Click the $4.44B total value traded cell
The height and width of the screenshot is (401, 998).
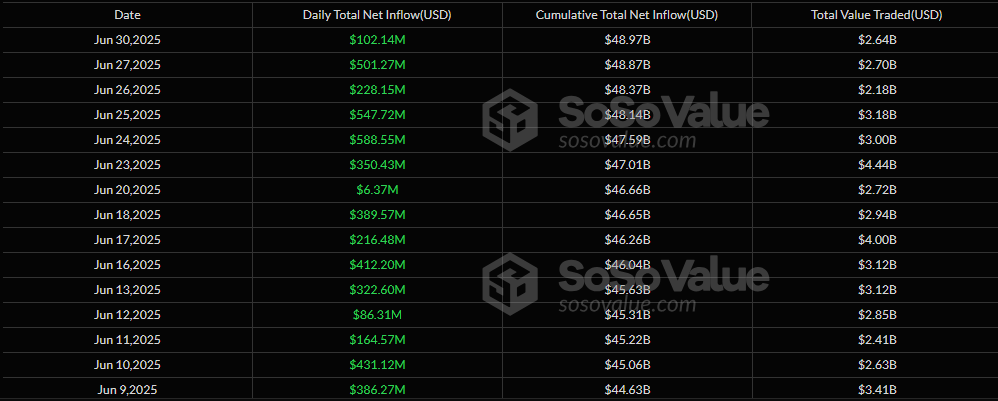874,165
